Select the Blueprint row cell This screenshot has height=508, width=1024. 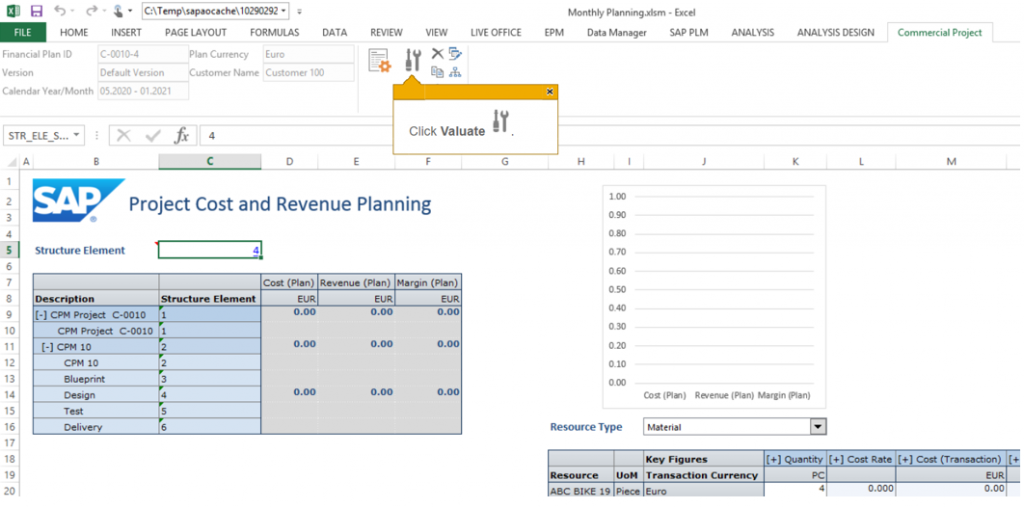(96, 379)
